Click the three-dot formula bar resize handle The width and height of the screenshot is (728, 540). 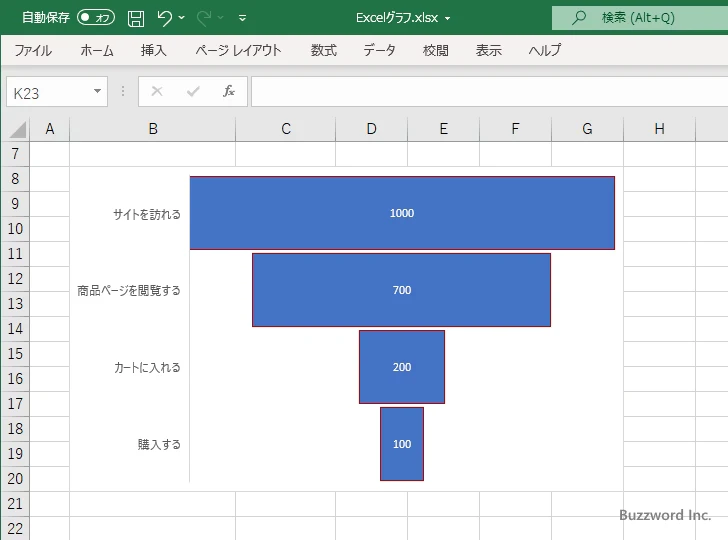coord(123,91)
